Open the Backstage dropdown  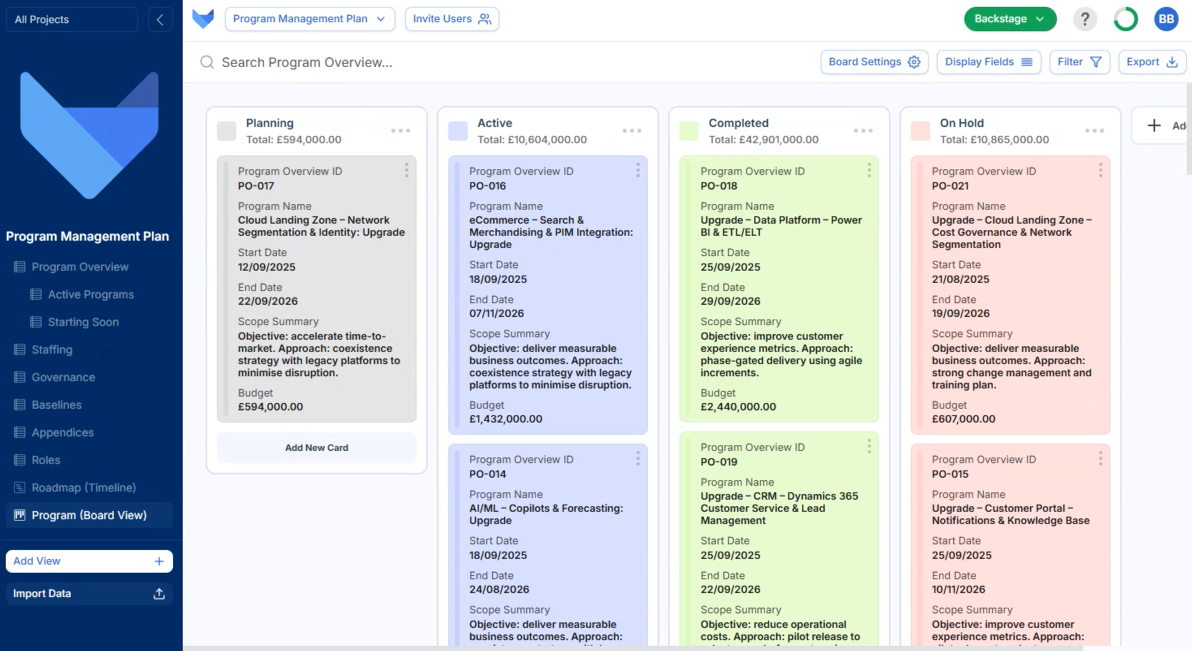coord(1010,19)
